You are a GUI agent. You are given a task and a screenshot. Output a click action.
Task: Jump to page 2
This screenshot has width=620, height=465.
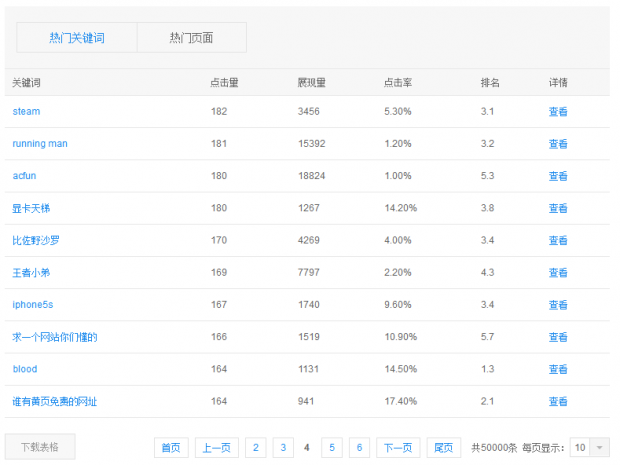[x=256, y=448]
